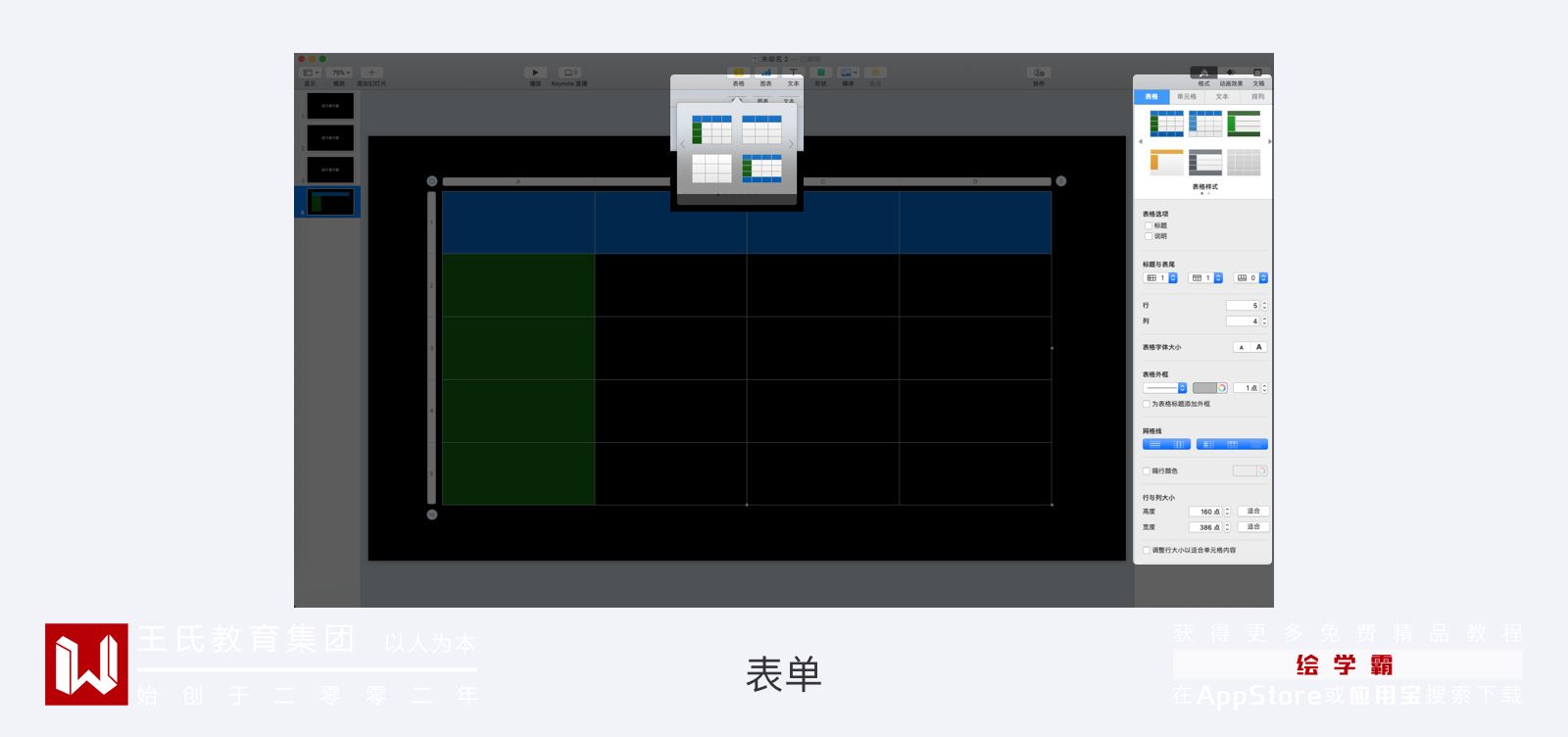This screenshot has width=1568, height=737.
Task: Switch to the 排列 inspector tab
Action: pyautogui.click(x=1257, y=97)
